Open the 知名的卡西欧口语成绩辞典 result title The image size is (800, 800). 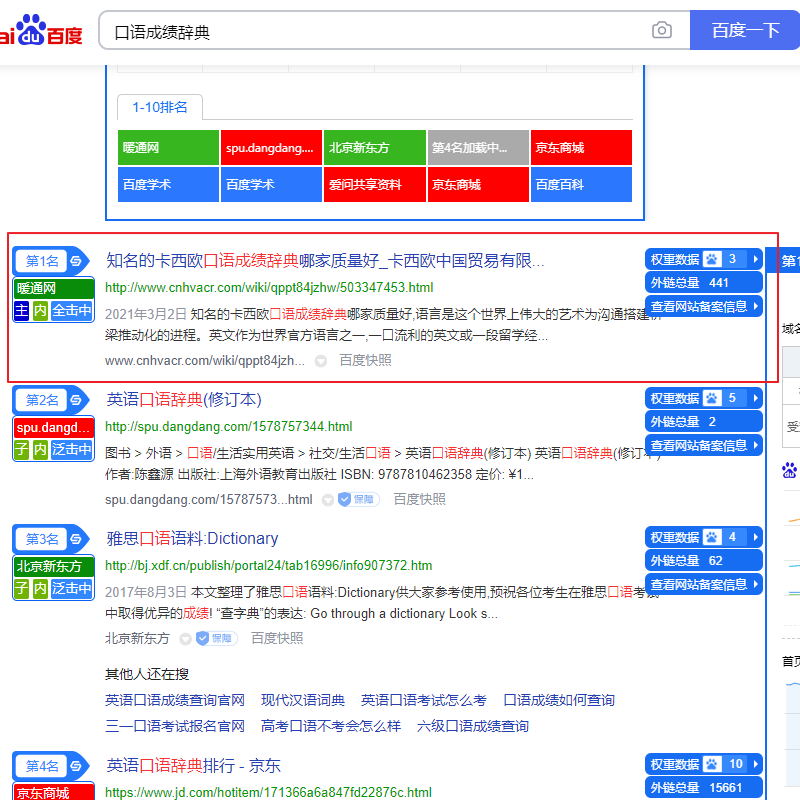tap(325, 261)
